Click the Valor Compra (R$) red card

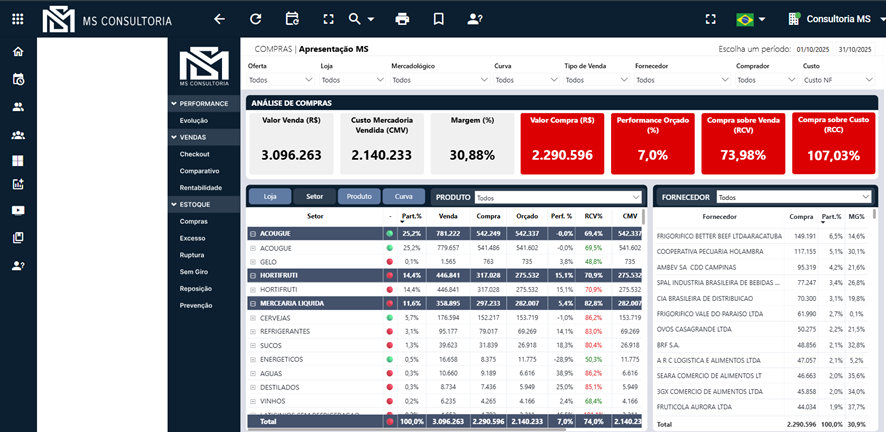pyautogui.click(x=561, y=140)
